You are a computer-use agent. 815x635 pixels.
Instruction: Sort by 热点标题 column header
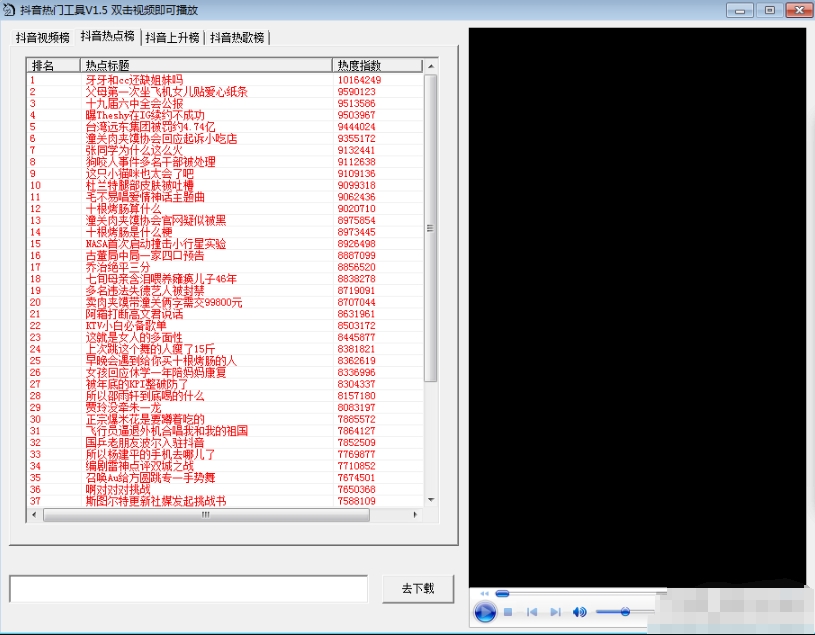tap(206, 65)
